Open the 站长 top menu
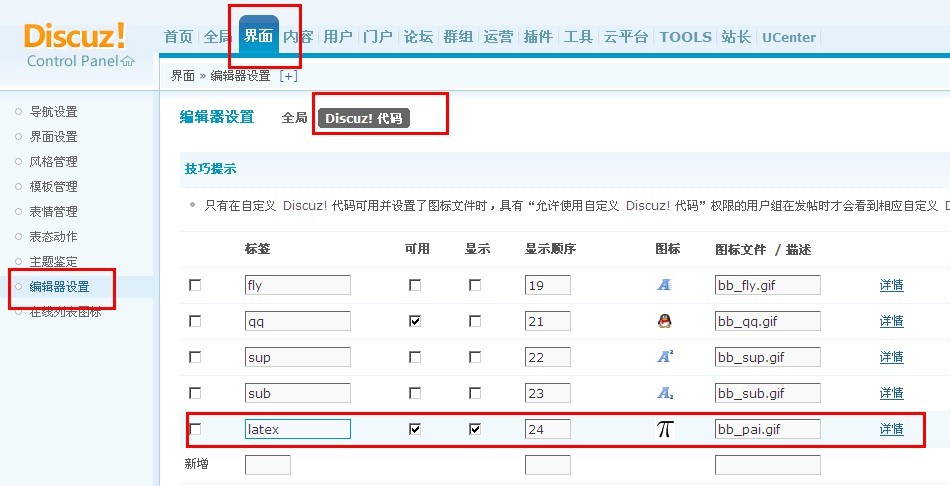The image size is (950, 486). pyautogui.click(x=736, y=37)
